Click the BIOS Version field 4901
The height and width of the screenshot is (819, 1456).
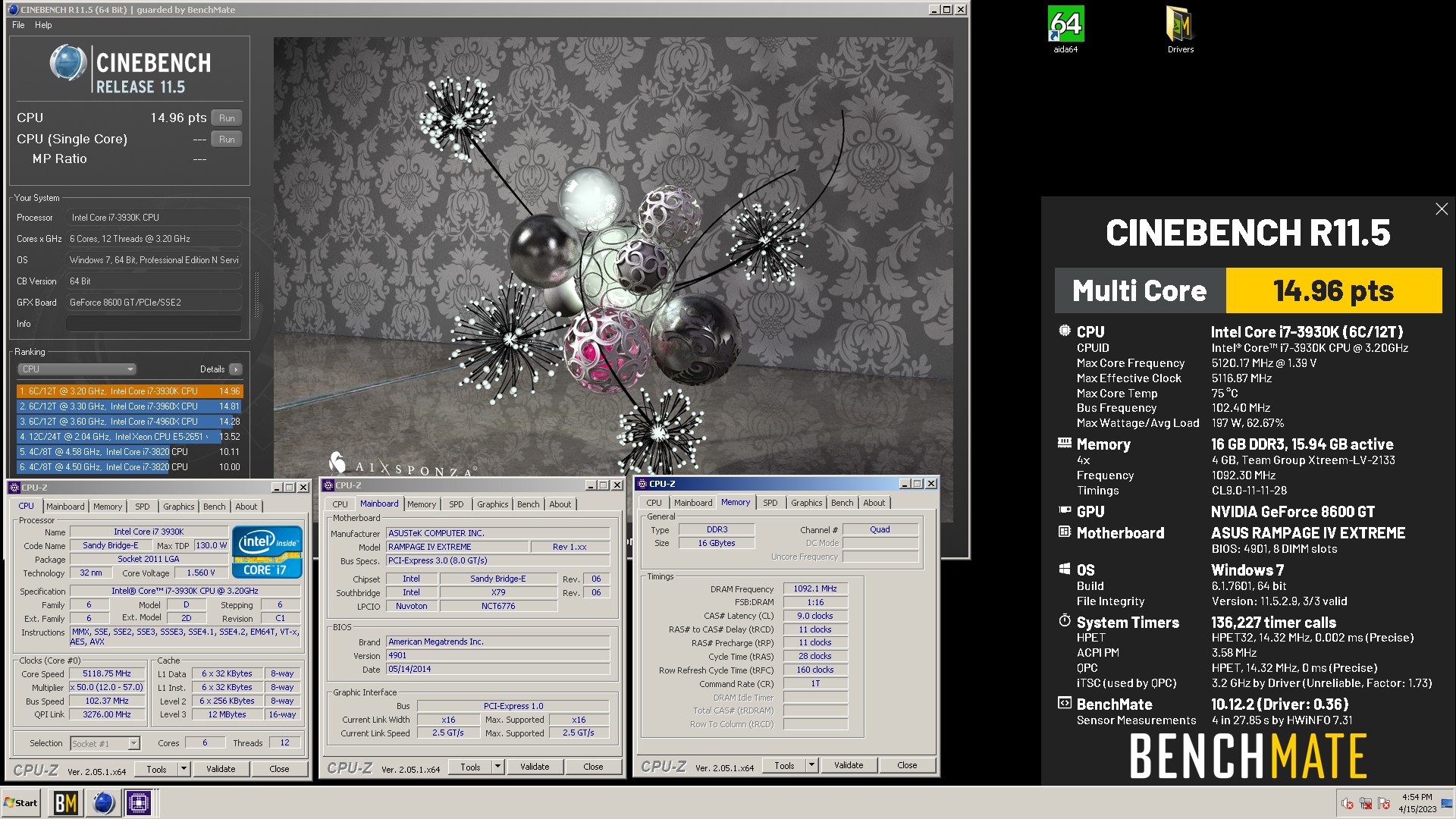pos(497,655)
